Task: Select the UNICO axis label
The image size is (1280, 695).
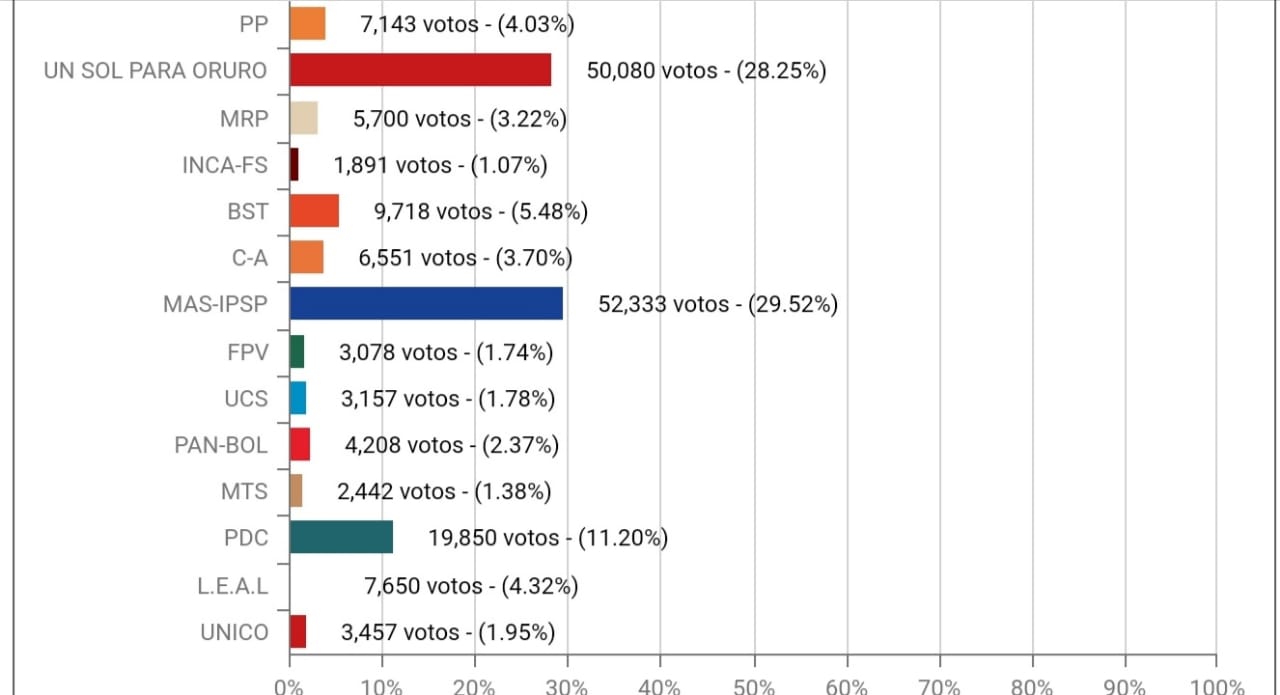Action: tap(235, 632)
